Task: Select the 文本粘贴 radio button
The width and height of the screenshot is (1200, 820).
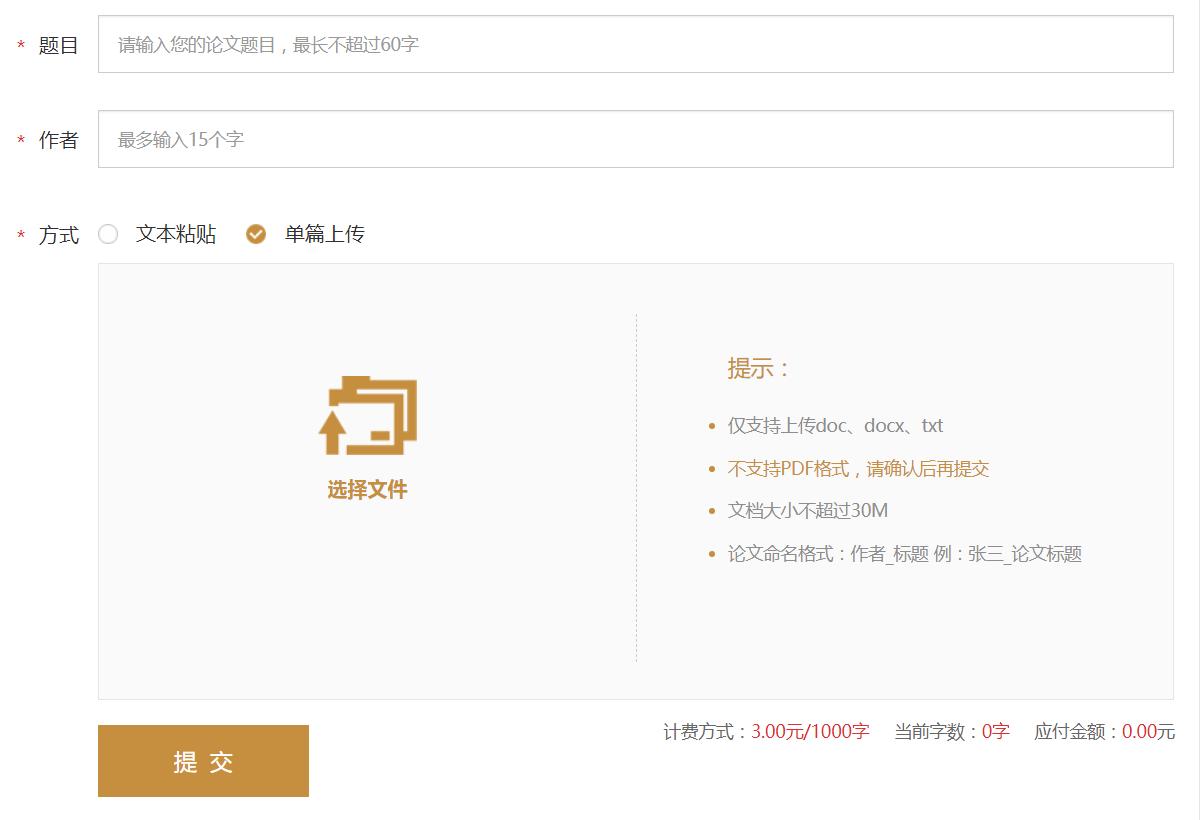Action: 107,234
